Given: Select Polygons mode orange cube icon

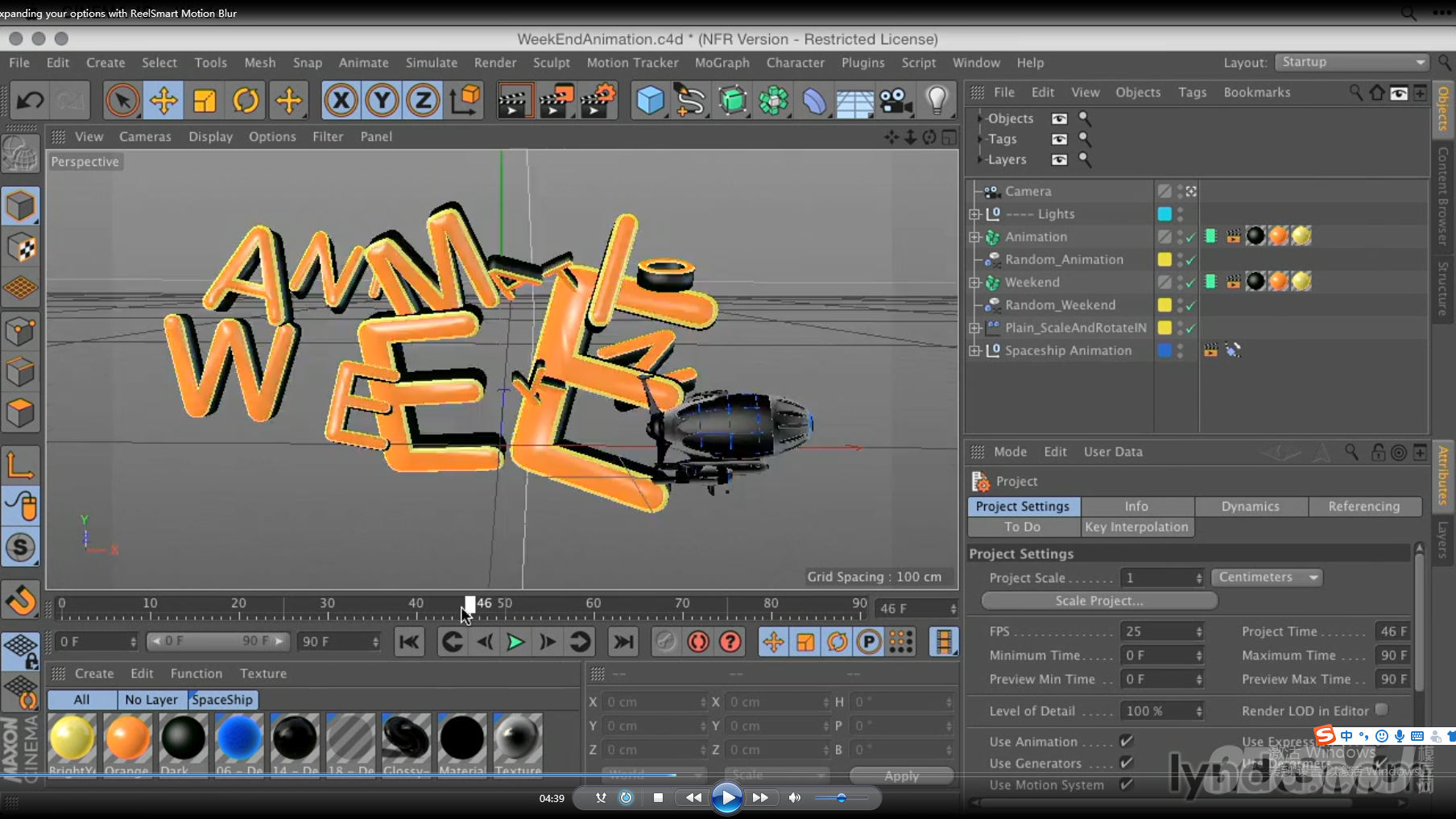Looking at the screenshot, I should pos(20,413).
